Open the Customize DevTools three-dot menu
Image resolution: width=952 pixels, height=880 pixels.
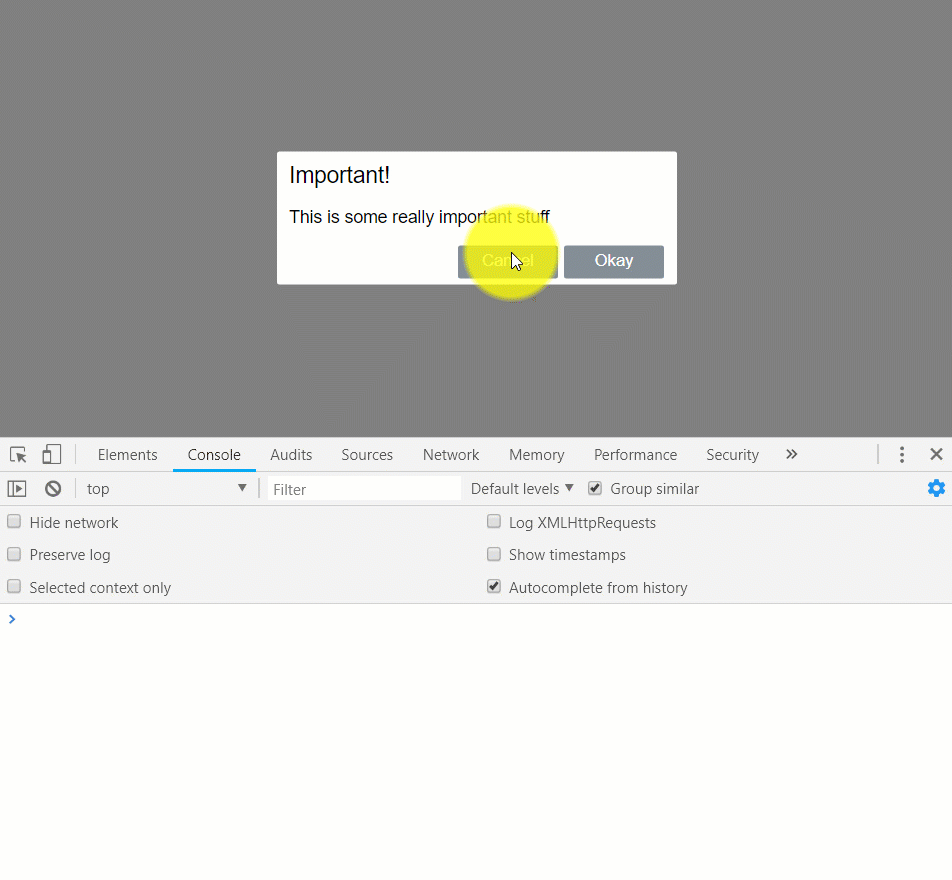(x=901, y=454)
